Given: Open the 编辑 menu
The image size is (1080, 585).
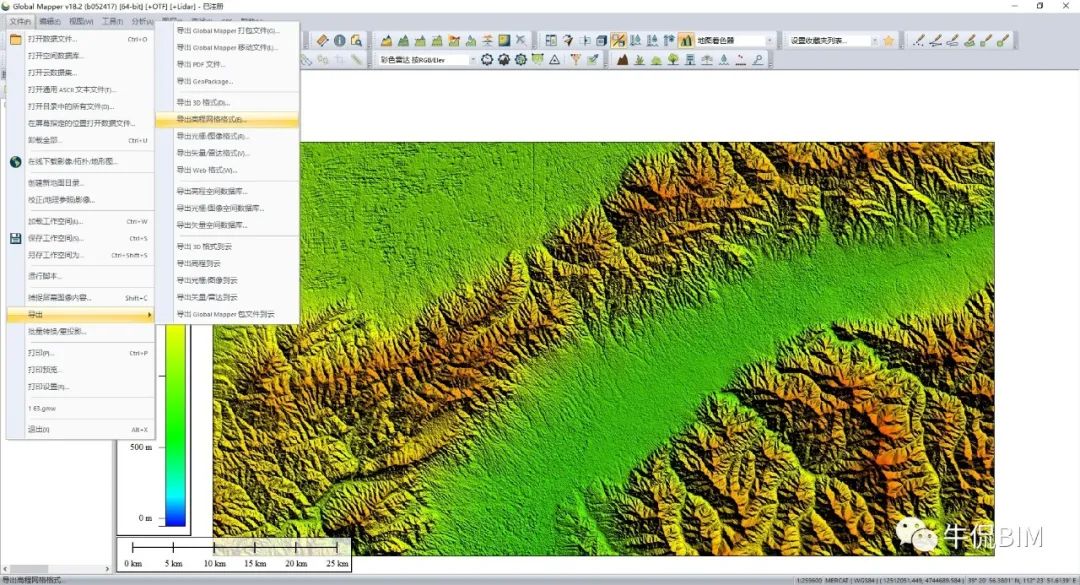Looking at the screenshot, I should click(50, 21).
